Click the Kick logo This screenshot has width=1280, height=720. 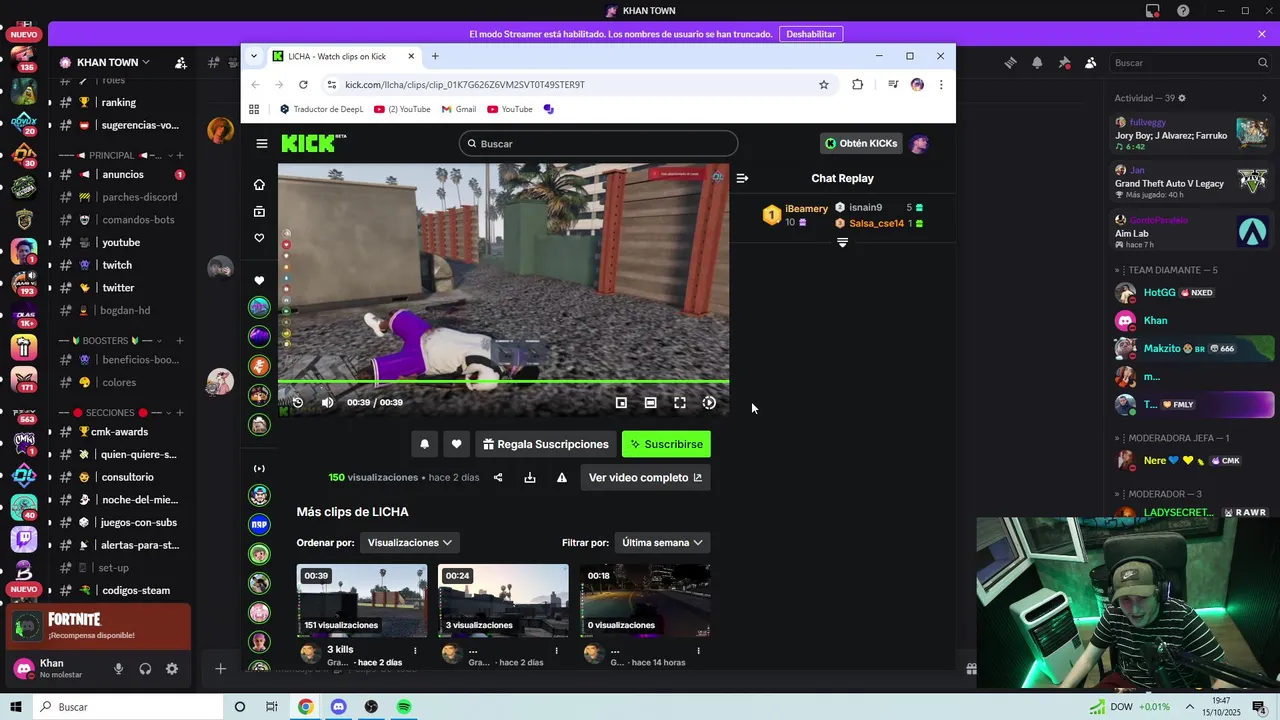(313, 143)
